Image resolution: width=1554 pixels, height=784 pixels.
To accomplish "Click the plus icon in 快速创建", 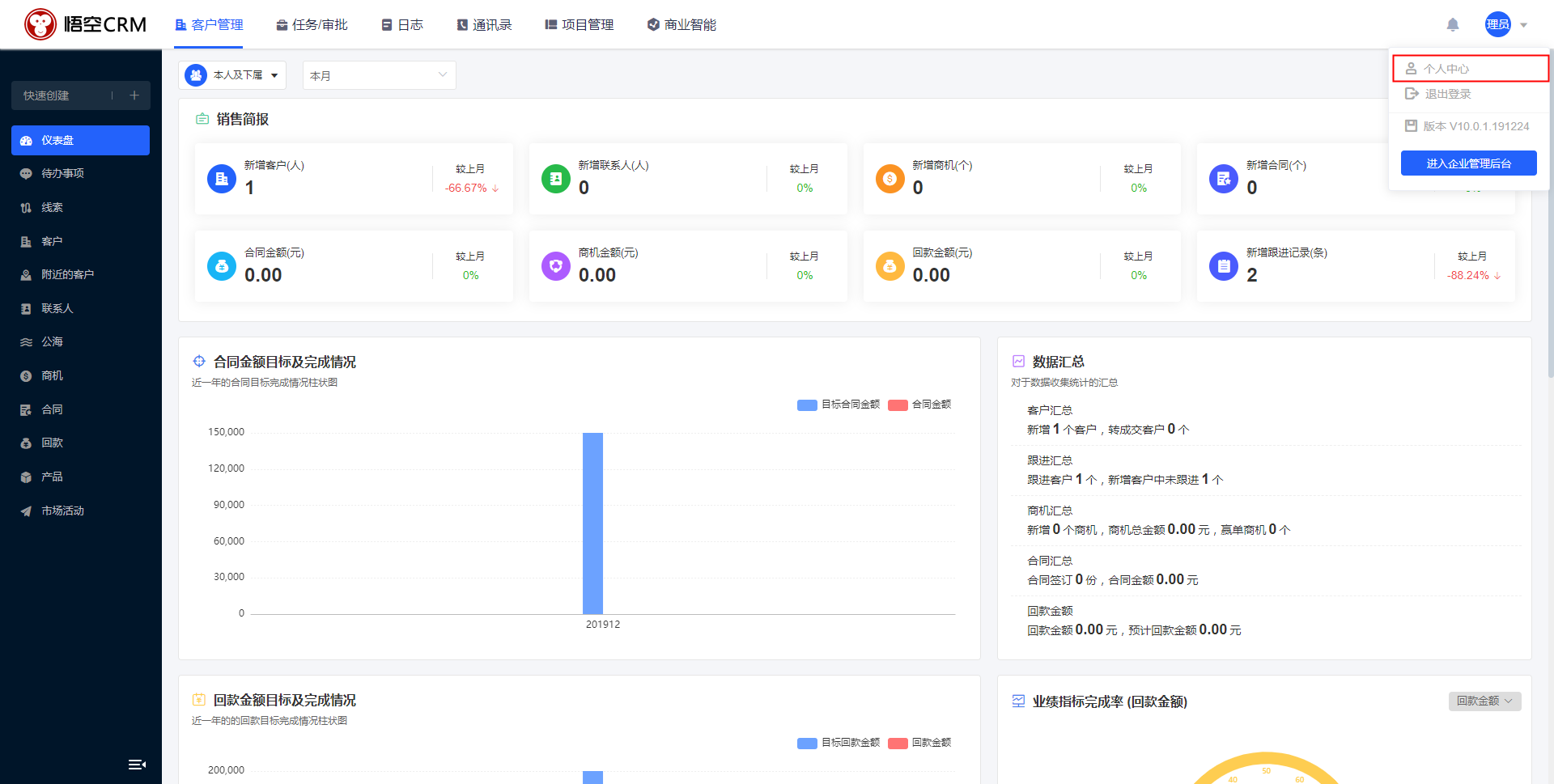I will [134, 95].
